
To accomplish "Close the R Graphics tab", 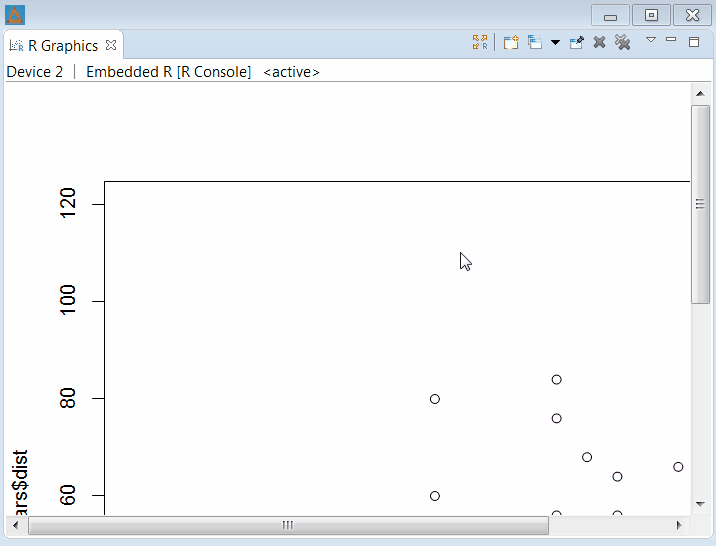I will point(111,45).
